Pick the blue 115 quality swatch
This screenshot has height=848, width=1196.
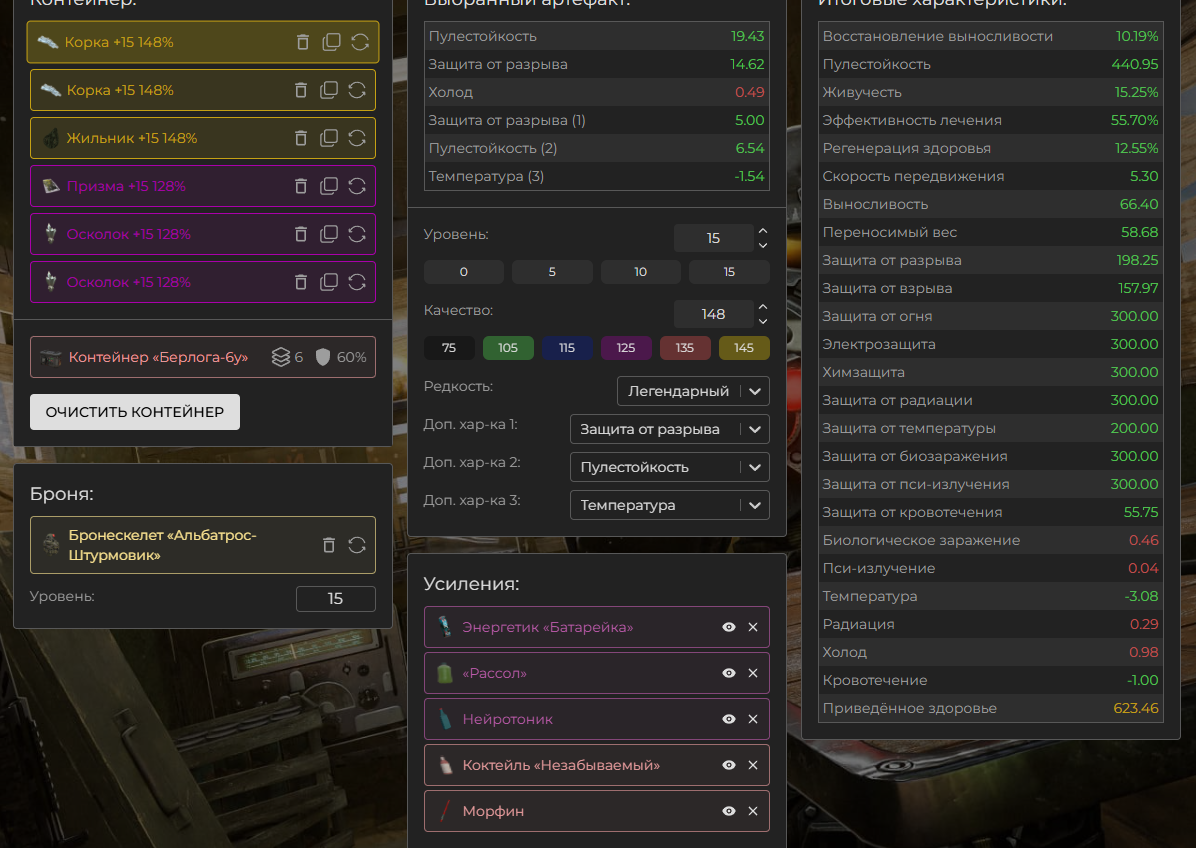click(567, 348)
